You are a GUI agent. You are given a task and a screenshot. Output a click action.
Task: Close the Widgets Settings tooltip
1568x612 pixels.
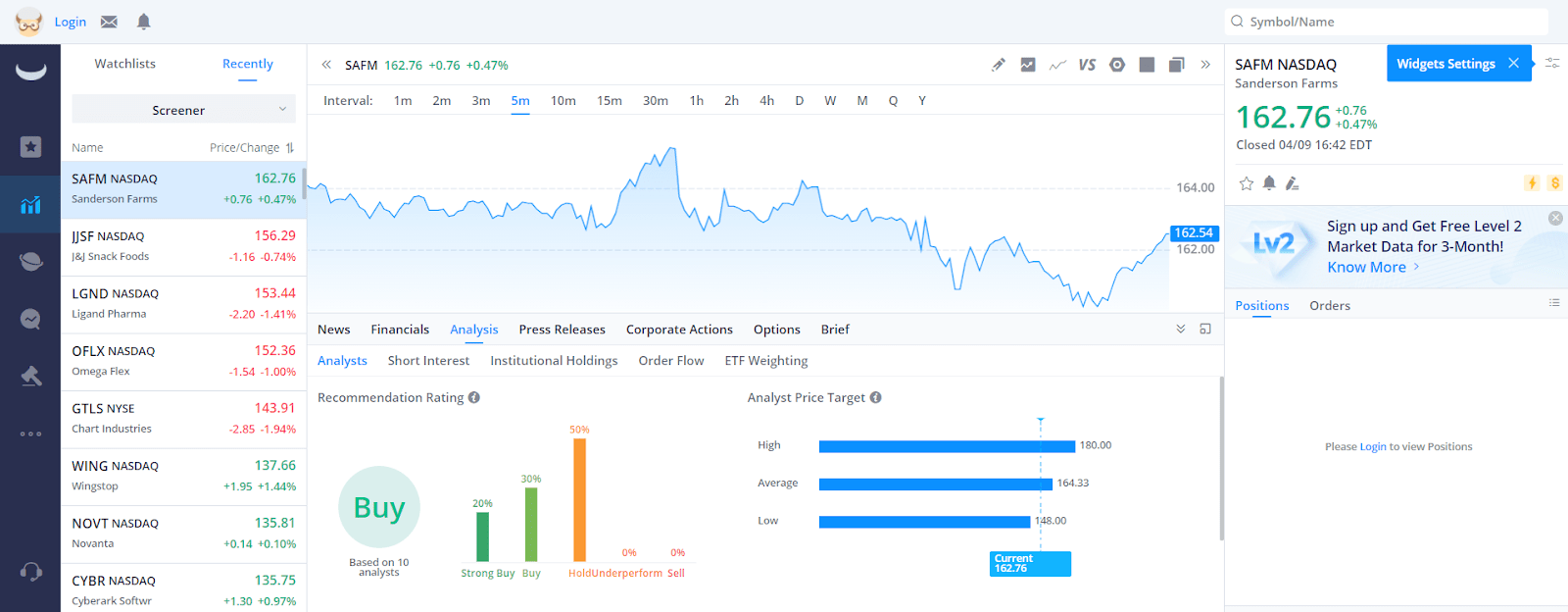tap(1513, 64)
